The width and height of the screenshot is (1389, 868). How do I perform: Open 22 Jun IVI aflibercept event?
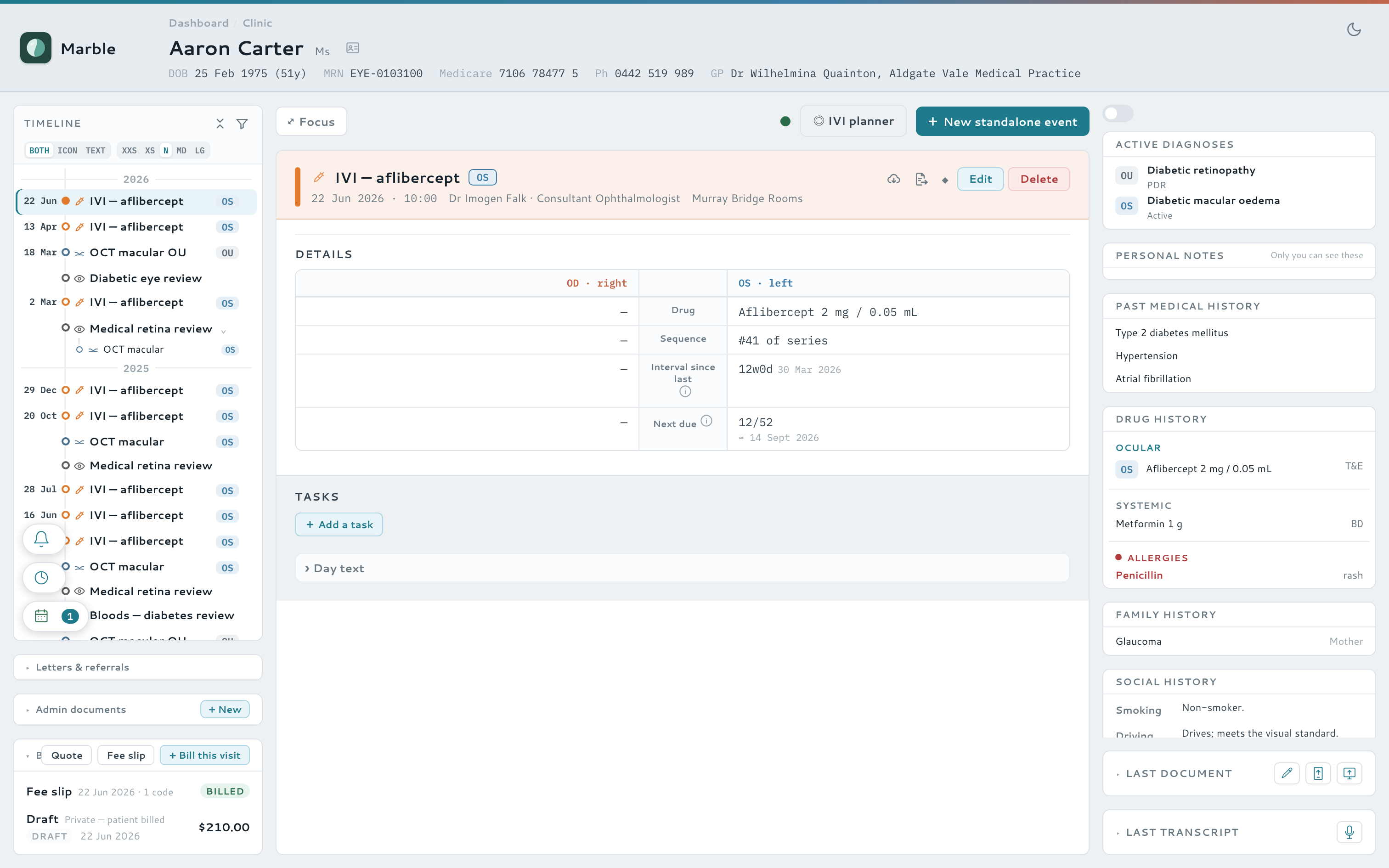136,202
